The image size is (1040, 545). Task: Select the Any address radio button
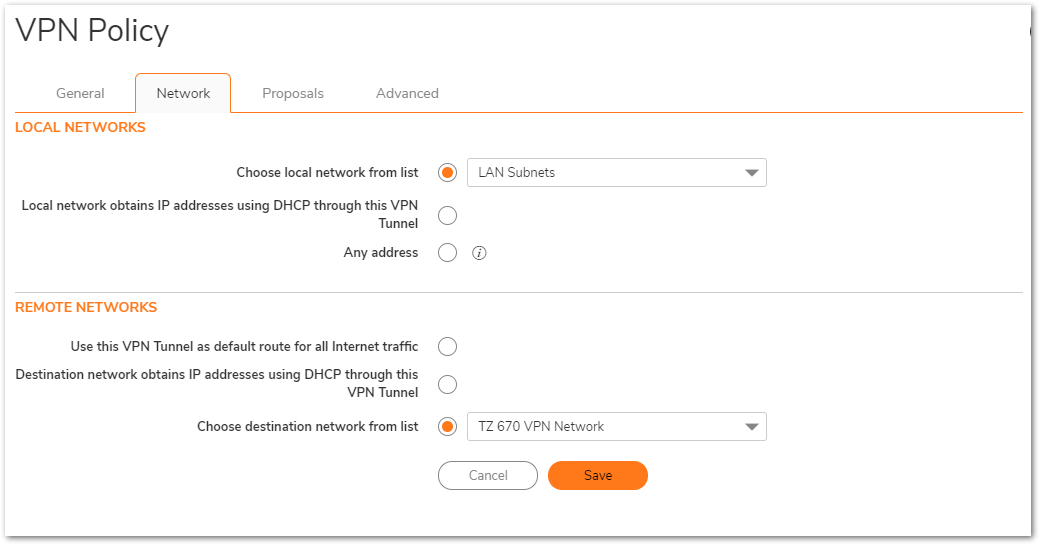(x=448, y=253)
